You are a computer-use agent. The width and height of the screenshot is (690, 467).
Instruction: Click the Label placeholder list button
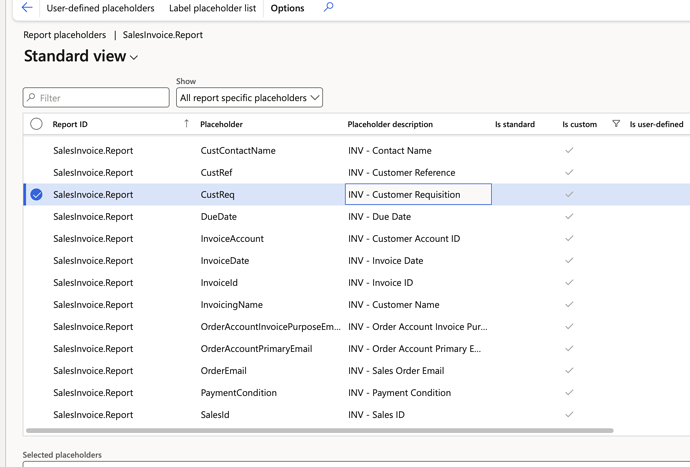pos(212,8)
